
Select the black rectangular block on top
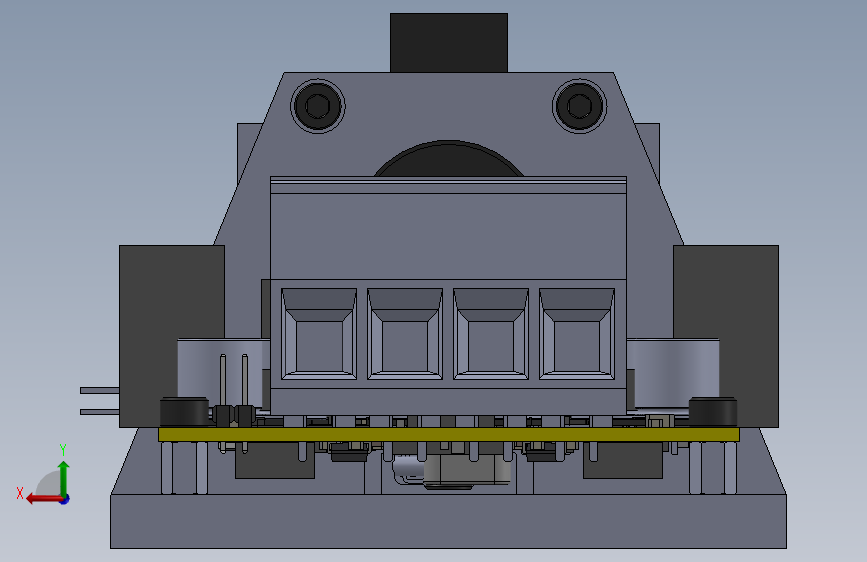point(448,43)
